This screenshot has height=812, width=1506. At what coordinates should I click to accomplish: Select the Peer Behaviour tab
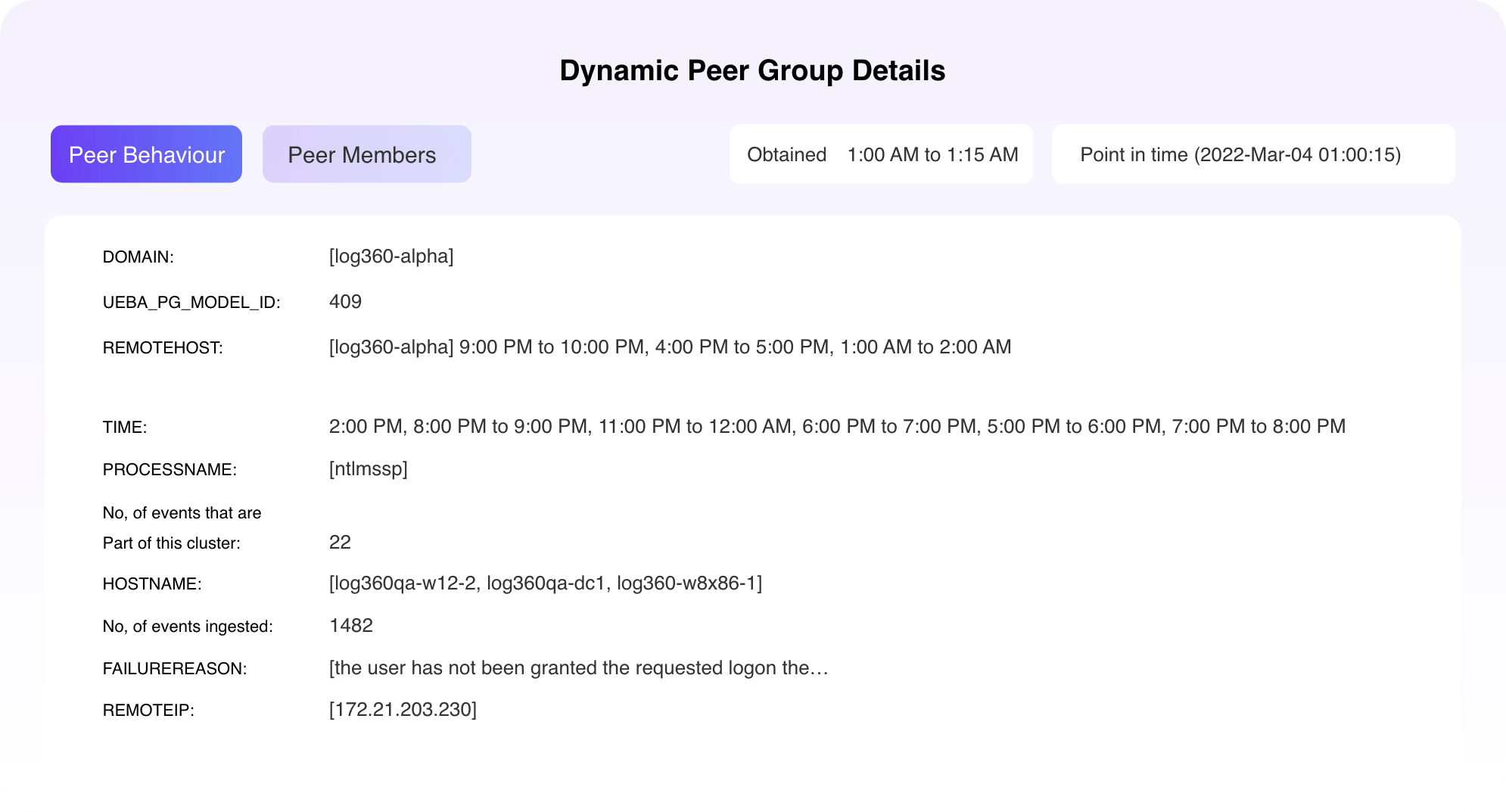click(145, 154)
